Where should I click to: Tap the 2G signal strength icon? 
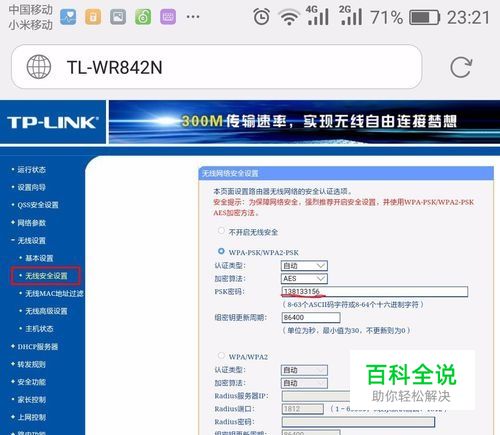[x=350, y=15]
